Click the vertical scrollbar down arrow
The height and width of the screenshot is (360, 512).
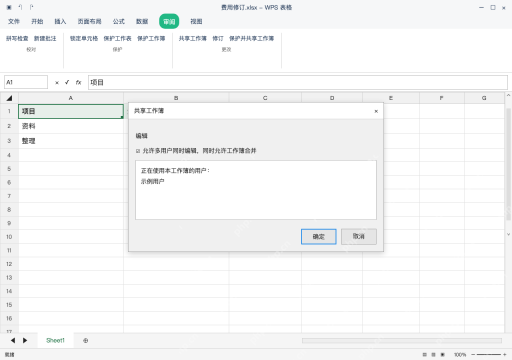tap(508, 234)
